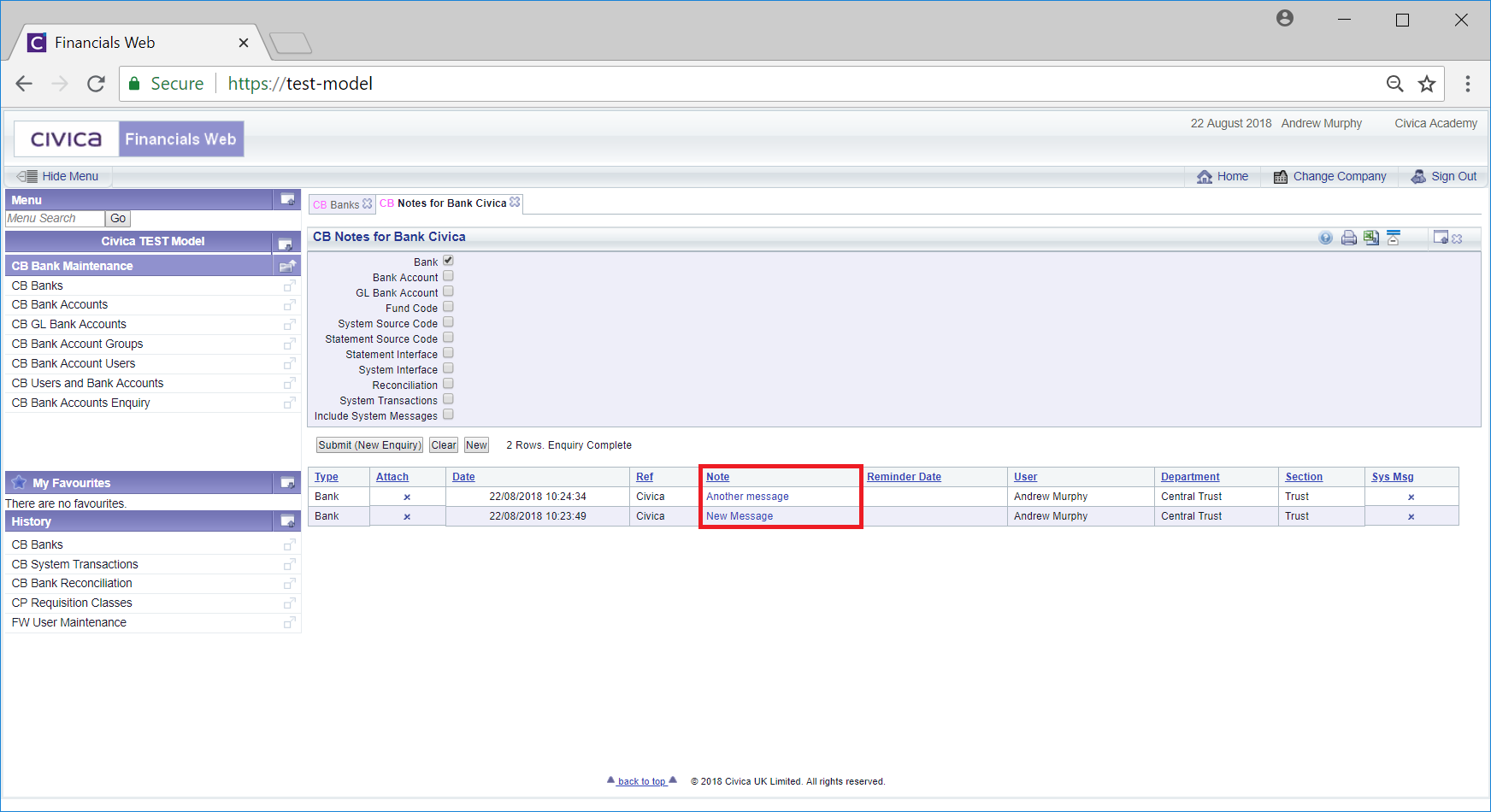This screenshot has width=1491, height=812.
Task: Click attach marker for Another message row
Action: point(407,497)
